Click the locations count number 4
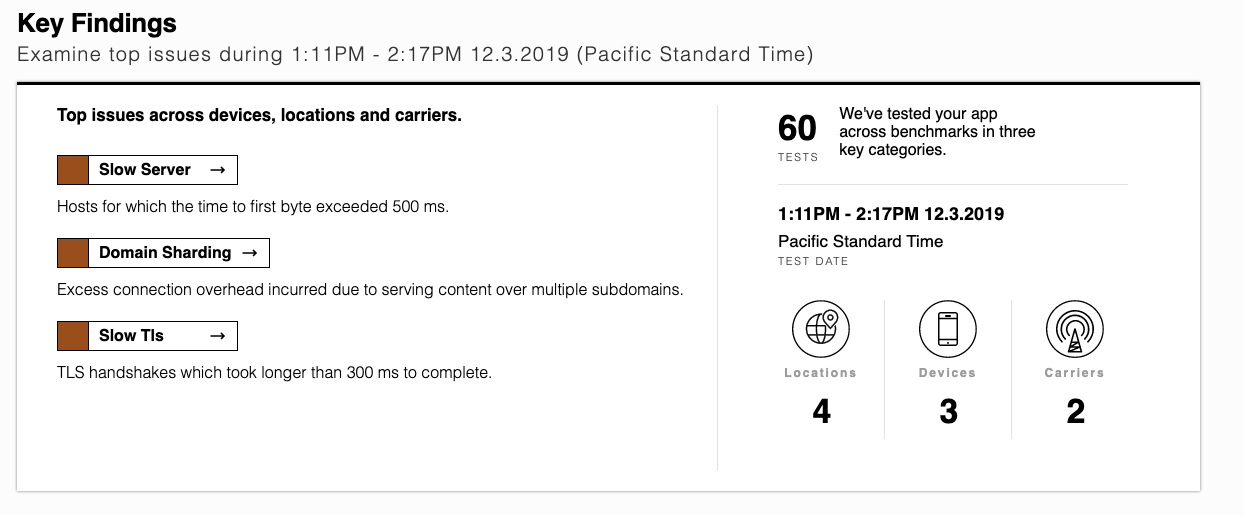 (822, 411)
